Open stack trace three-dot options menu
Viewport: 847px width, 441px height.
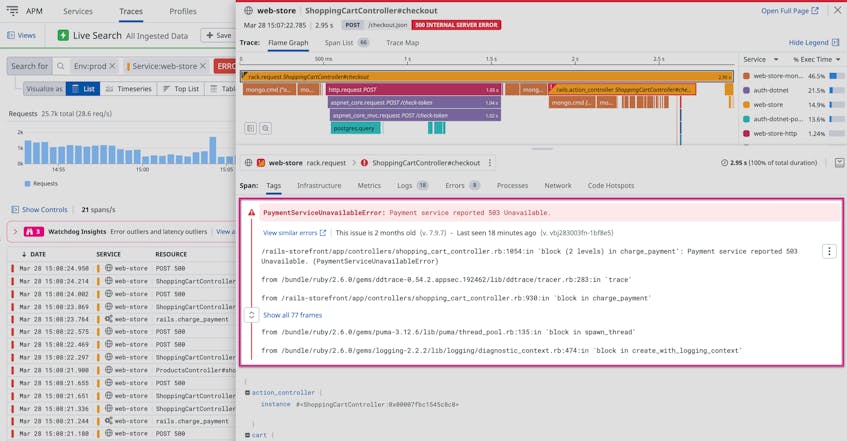tap(829, 251)
